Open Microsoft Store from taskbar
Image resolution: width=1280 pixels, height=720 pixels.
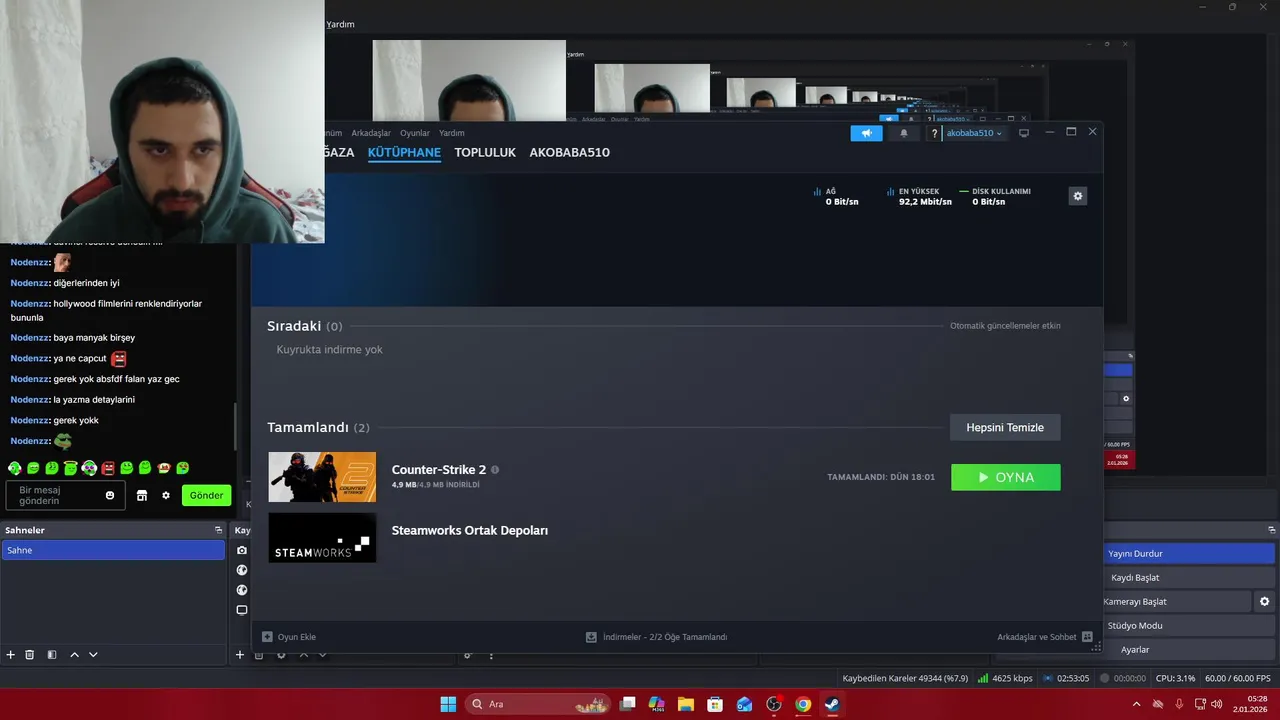pyautogui.click(x=715, y=704)
